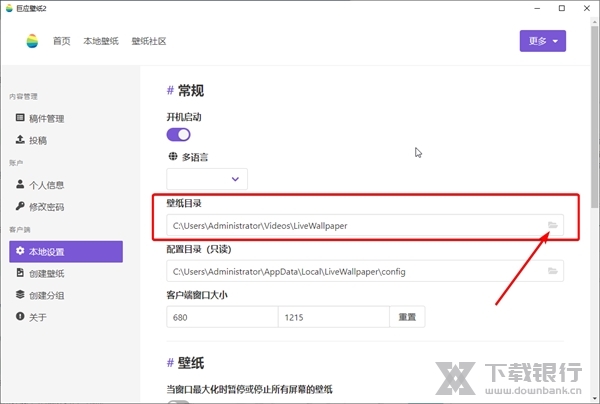Close the 巨应壁纸2 window
Image resolution: width=600 pixels, height=404 pixels.
[587, 8]
